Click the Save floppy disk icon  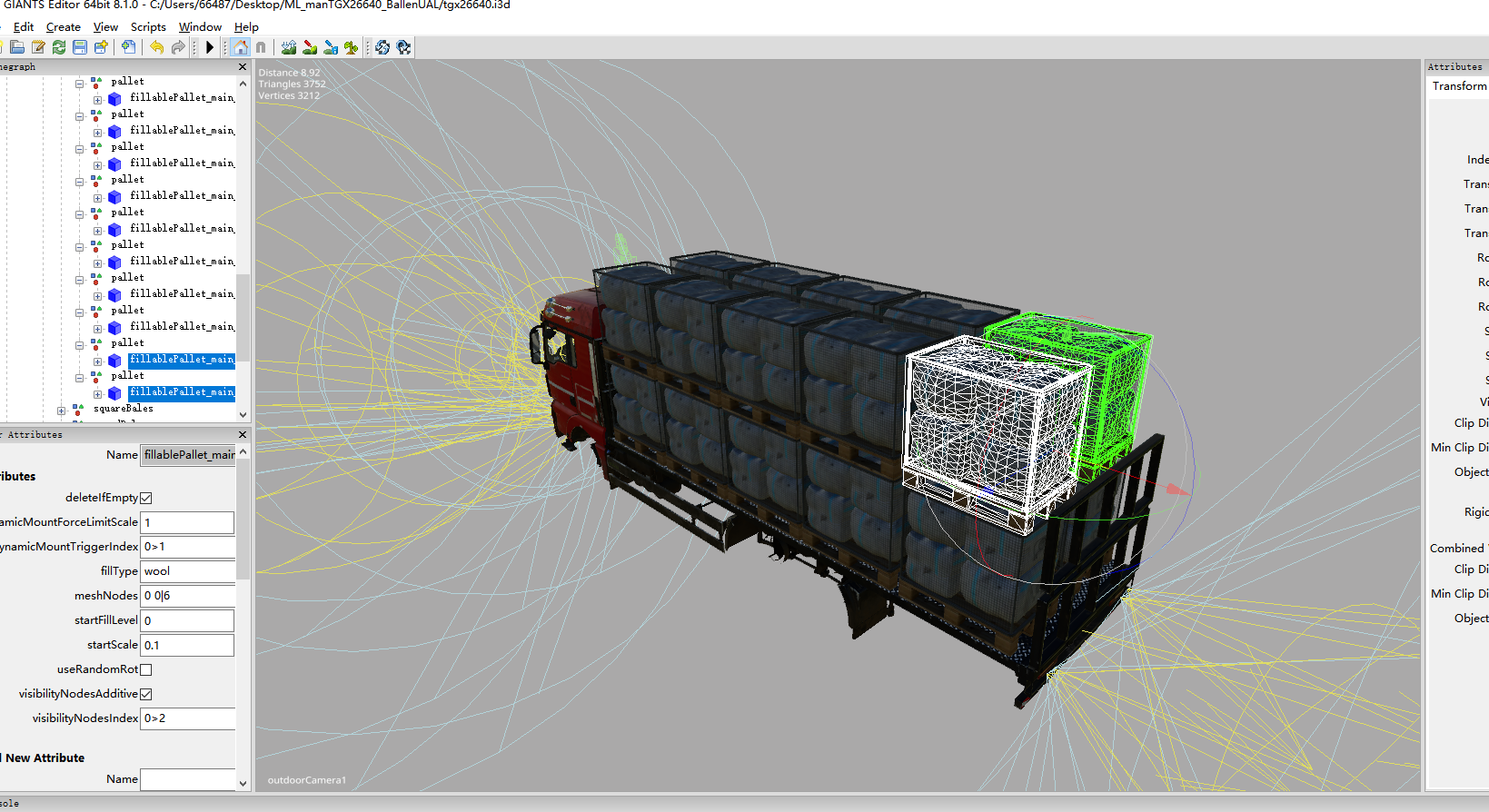[x=80, y=47]
